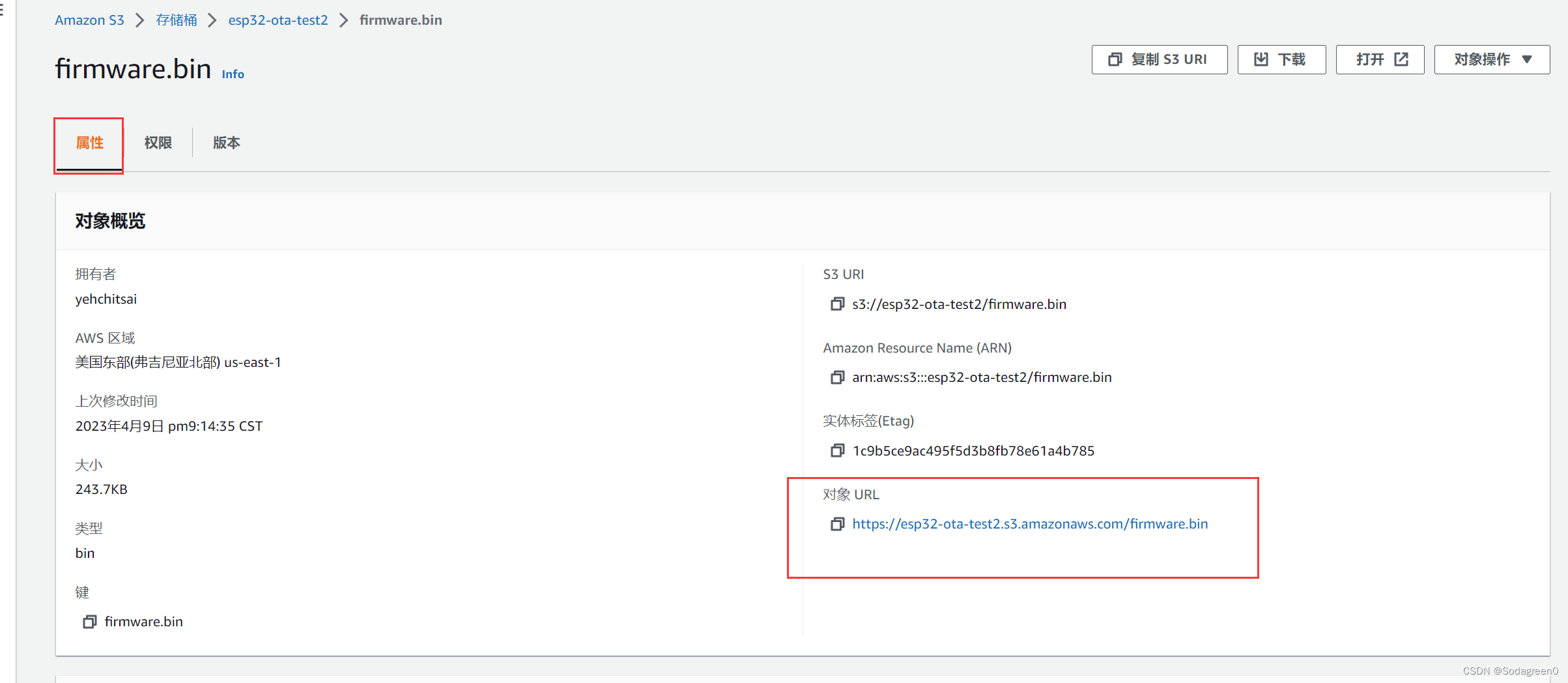Click the last modified date value
Image resolution: width=1568 pixels, height=683 pixels.
169,426
